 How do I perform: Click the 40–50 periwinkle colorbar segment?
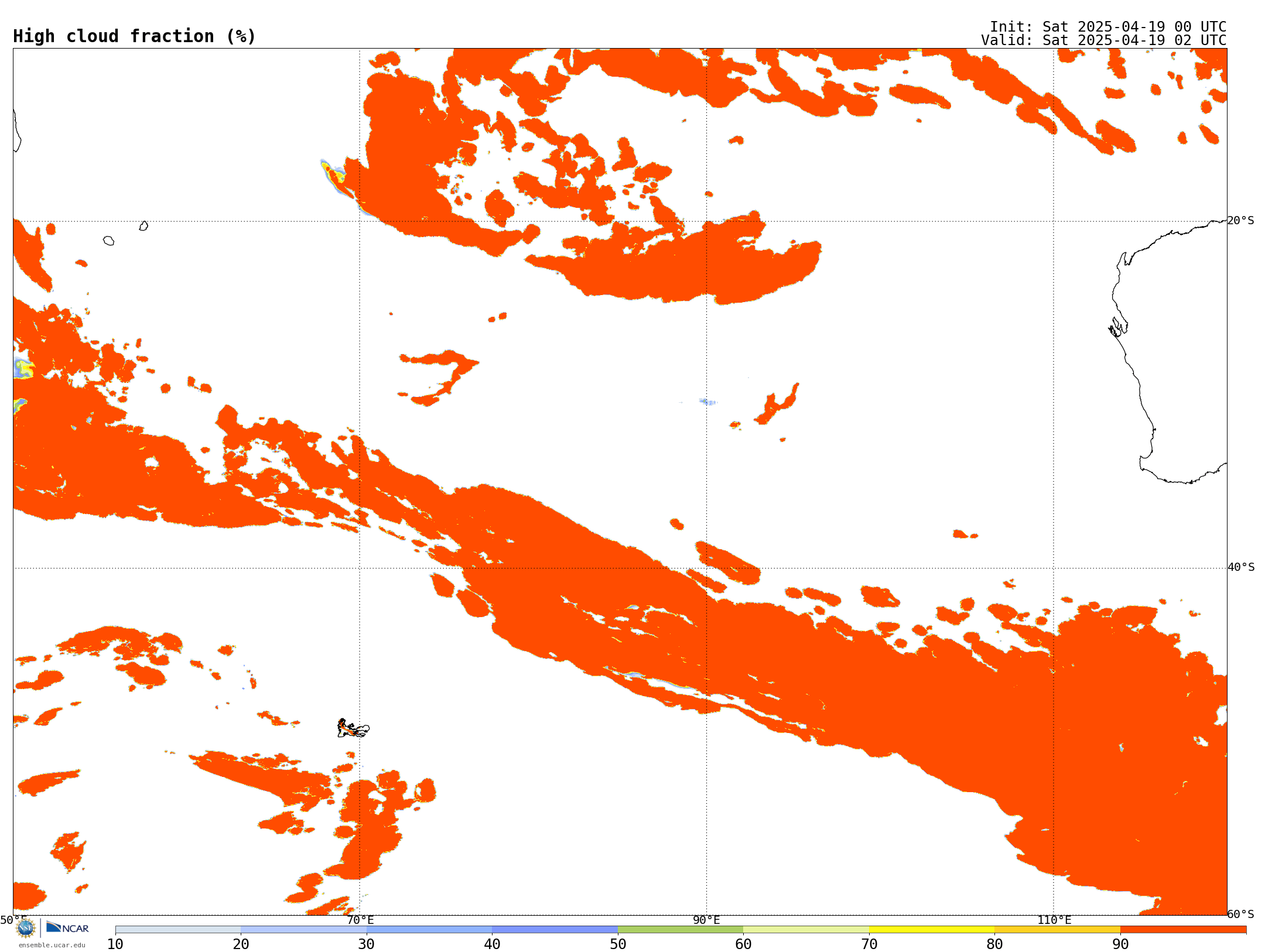(555, 930)
